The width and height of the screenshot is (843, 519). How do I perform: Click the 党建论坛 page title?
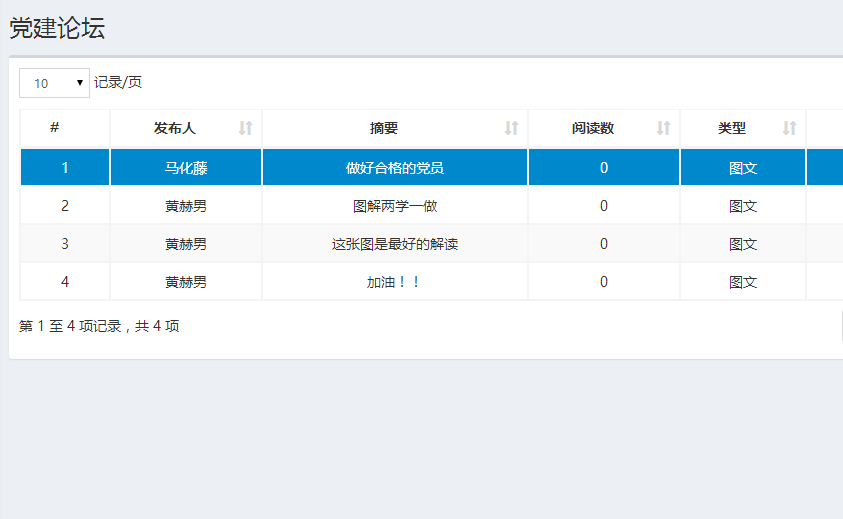coord(57,28)
